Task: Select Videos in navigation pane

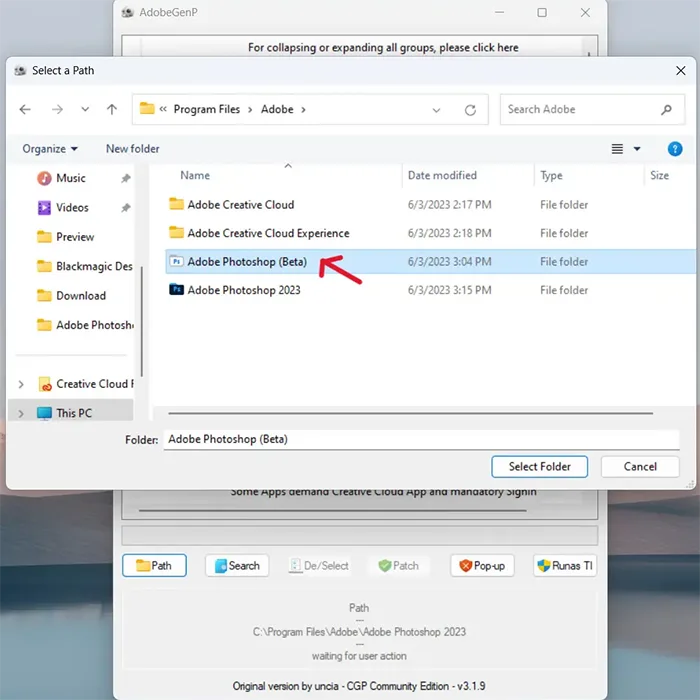Action: [x=72, y=208]
